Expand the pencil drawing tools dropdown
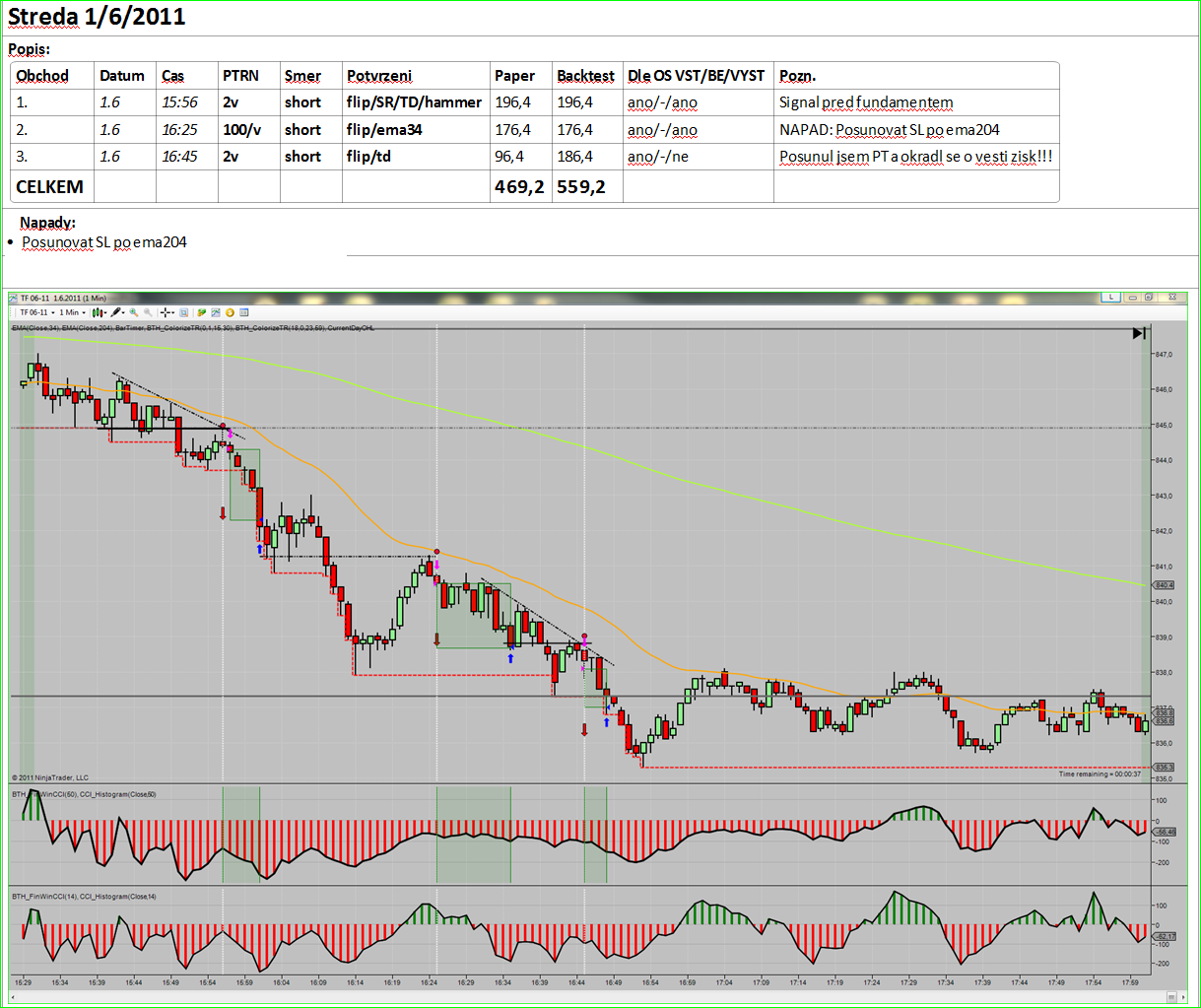The height and width of the screenshot is (1008, 1201). (117, 312)
